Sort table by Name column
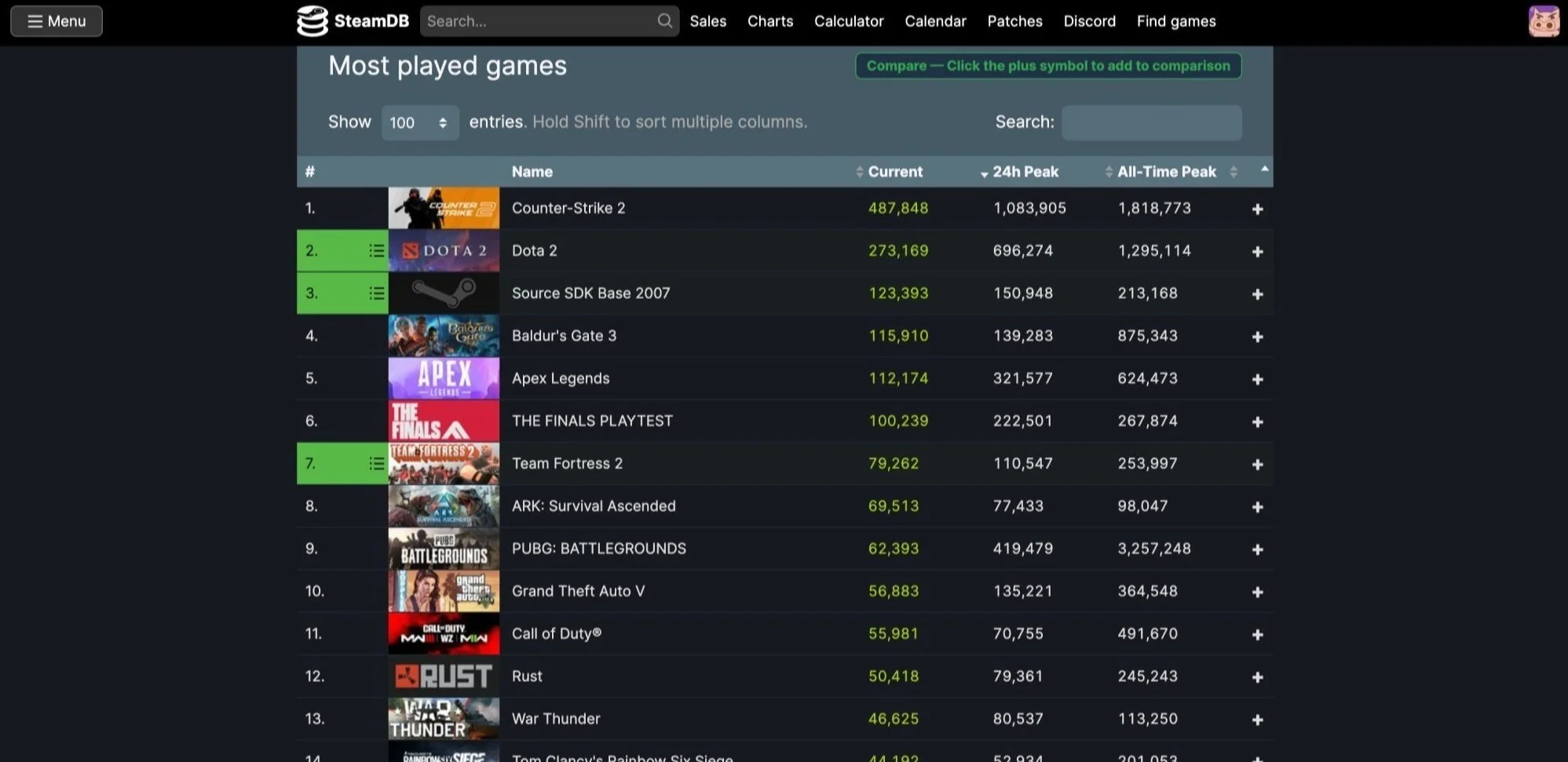This screenshot has width=1568, height=762. pyautogui.click(x=532, y=172)
